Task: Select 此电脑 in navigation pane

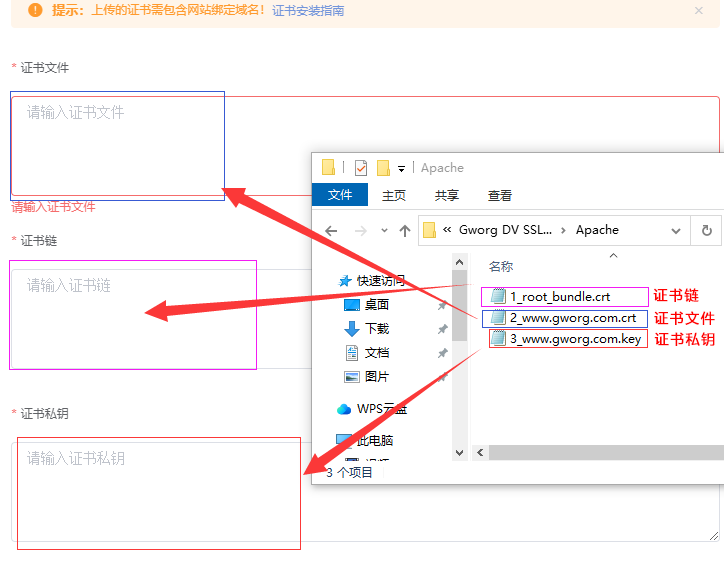Action: point(374,440)
